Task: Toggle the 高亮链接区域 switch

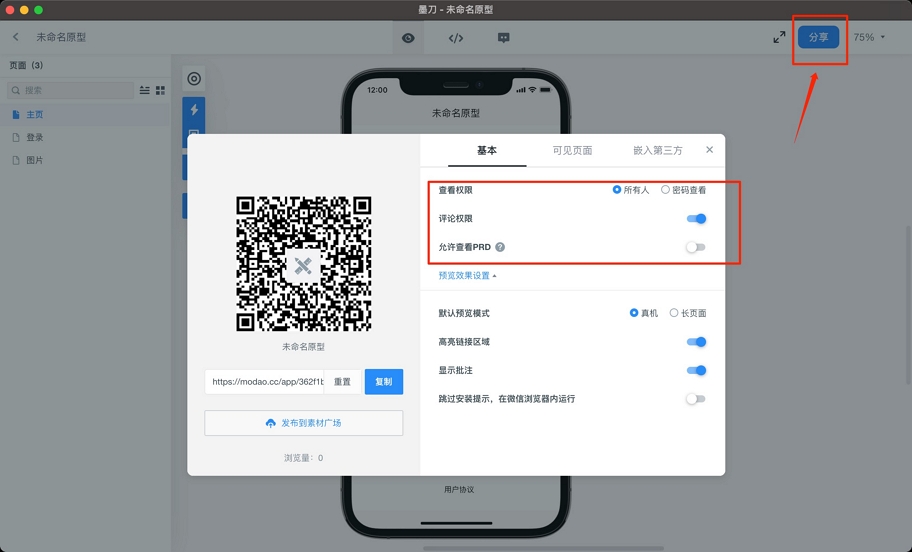Action: (696, 342)
